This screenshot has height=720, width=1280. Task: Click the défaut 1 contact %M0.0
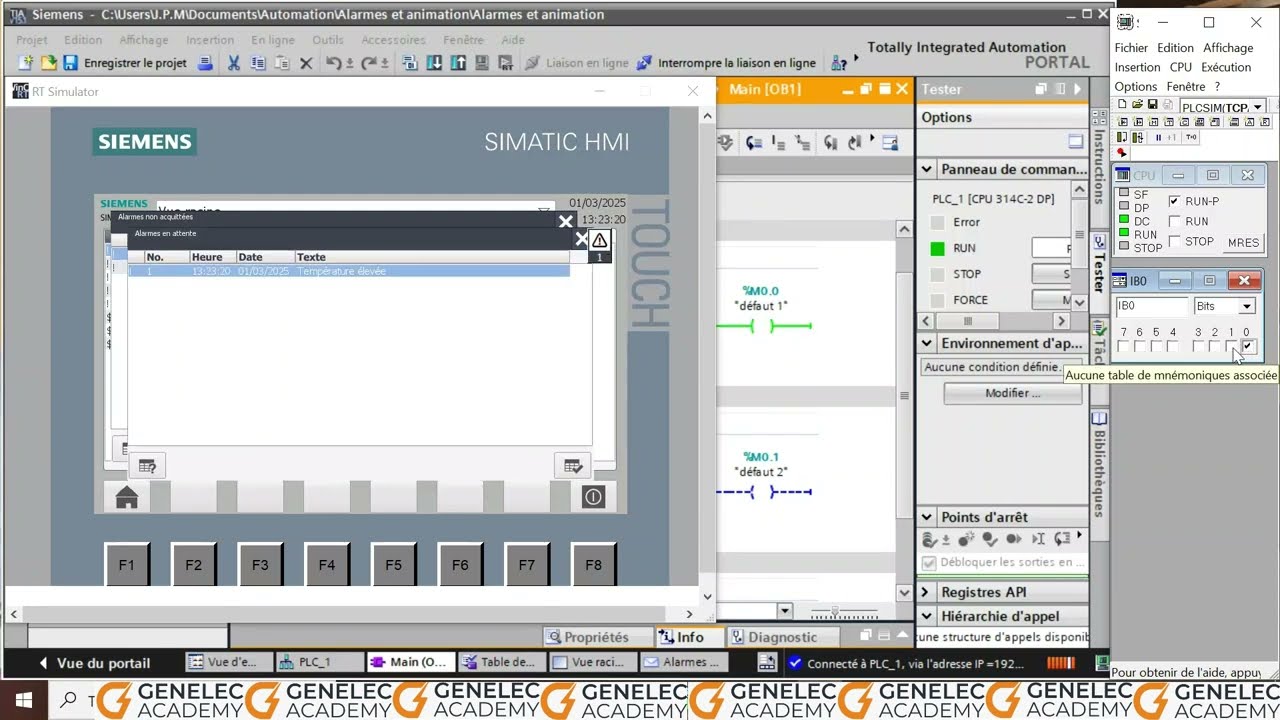point(762,326)
